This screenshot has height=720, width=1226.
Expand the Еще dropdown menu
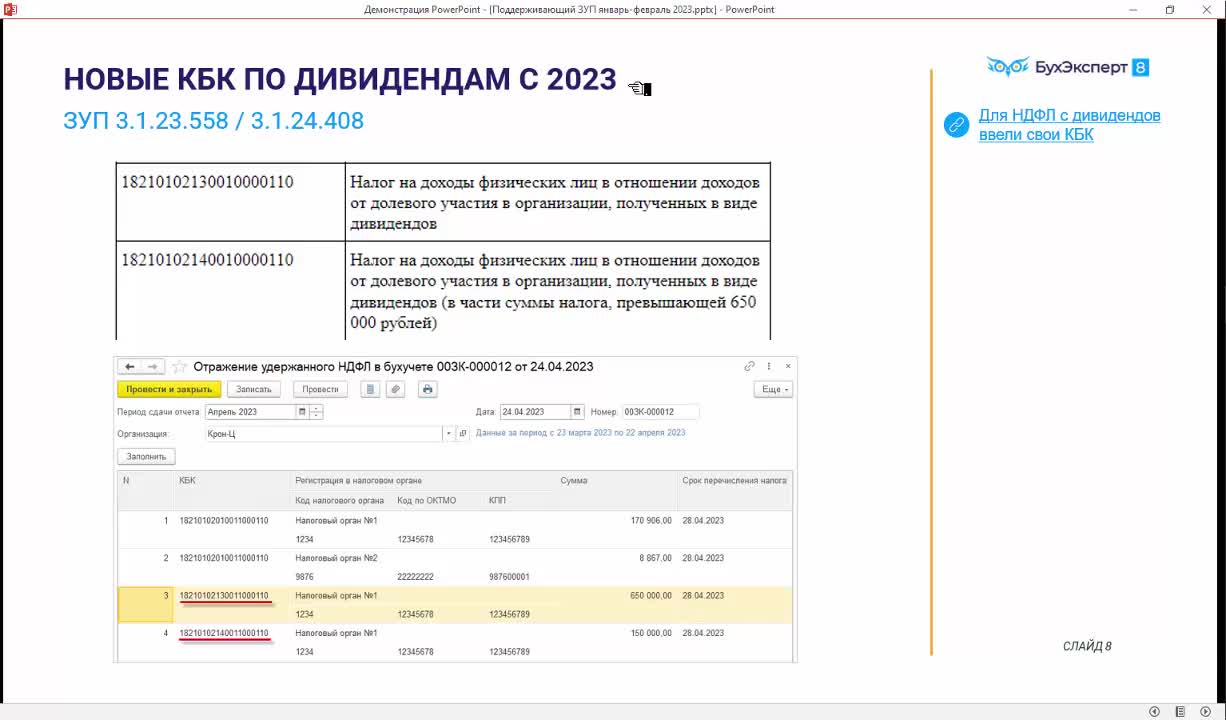coord(773,389)
